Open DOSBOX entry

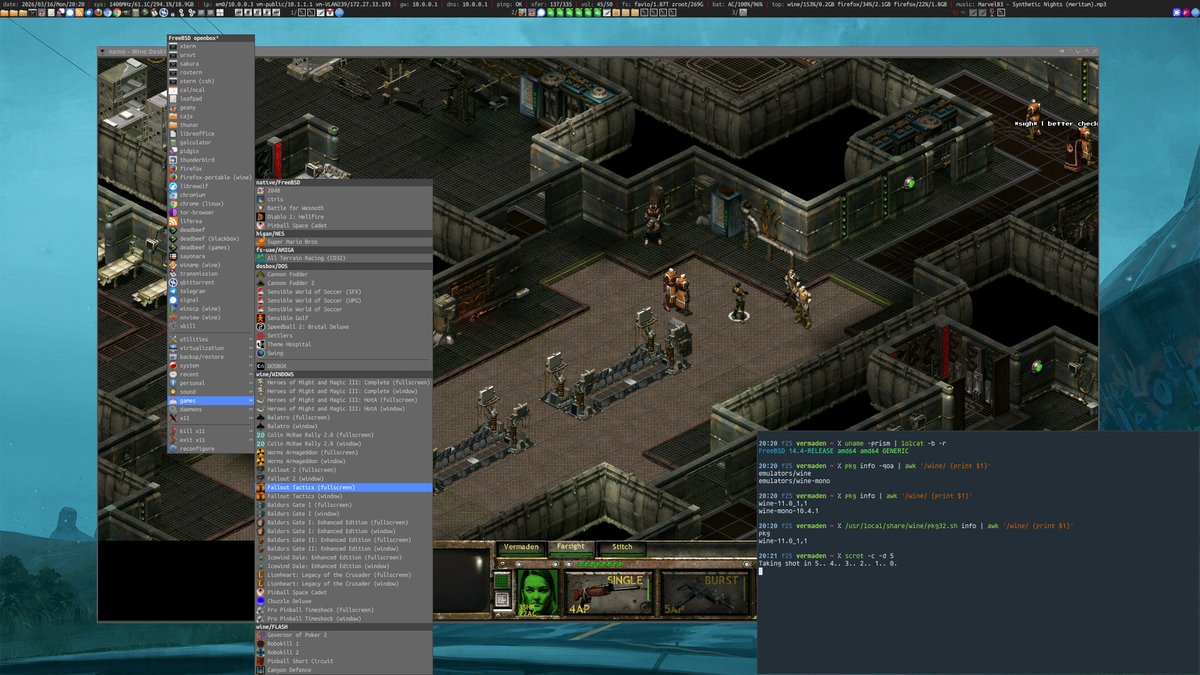point(344,366)
